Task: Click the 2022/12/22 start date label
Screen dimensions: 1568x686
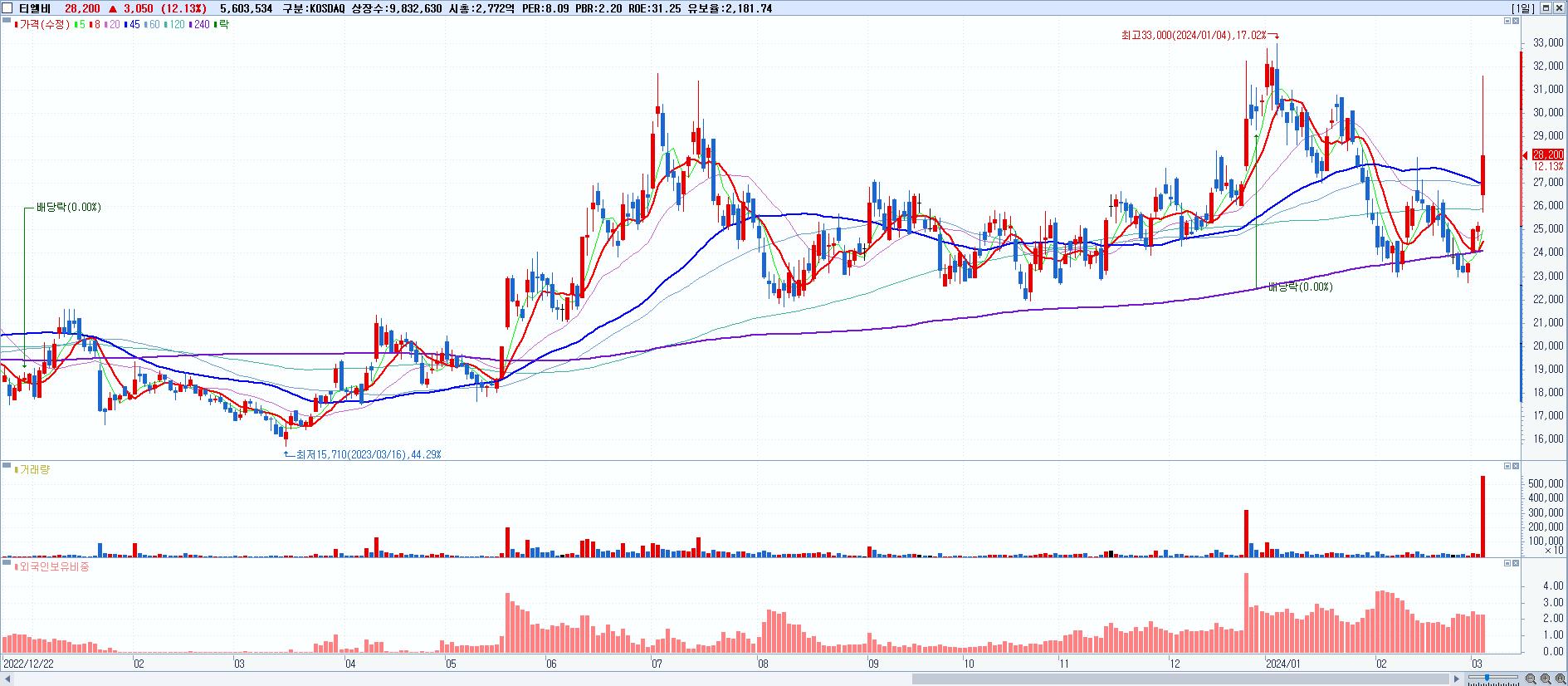Action: click(29, 664)
